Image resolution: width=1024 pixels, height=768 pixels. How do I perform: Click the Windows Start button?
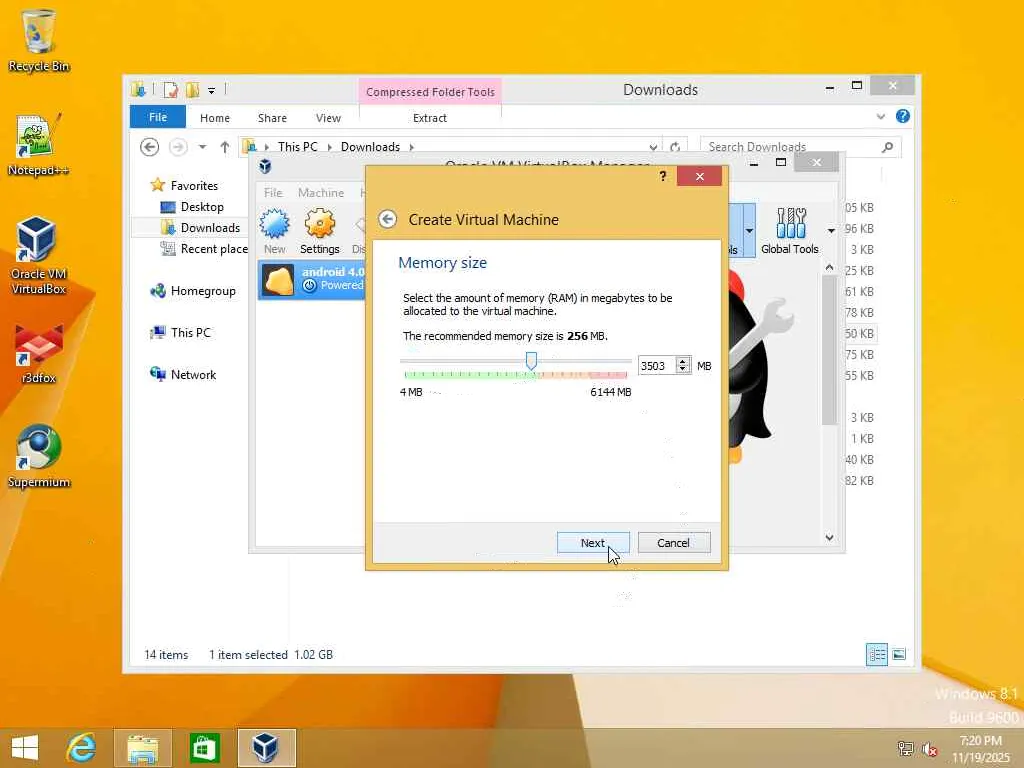25,748
